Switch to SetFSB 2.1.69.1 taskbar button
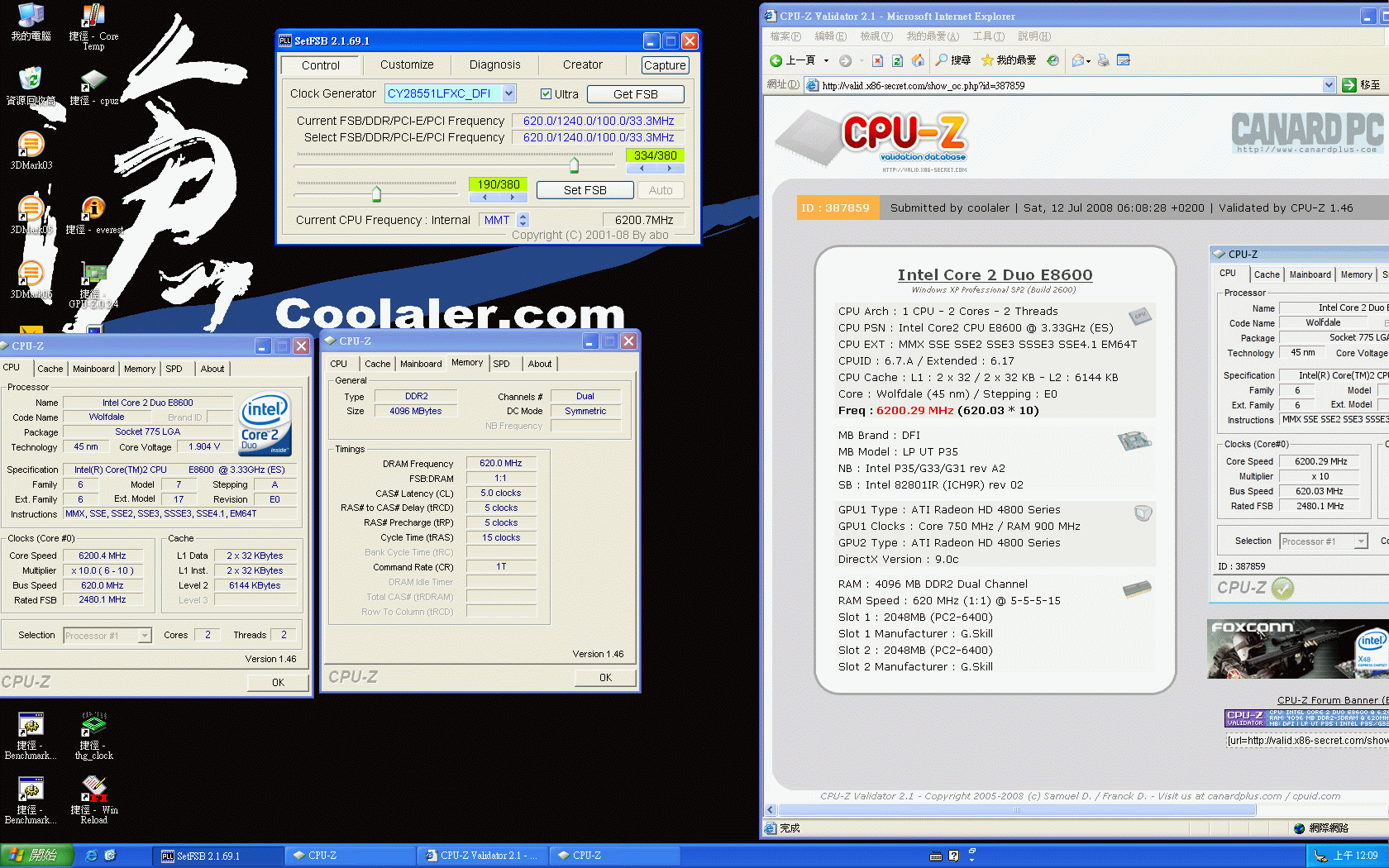 (217, 856)
